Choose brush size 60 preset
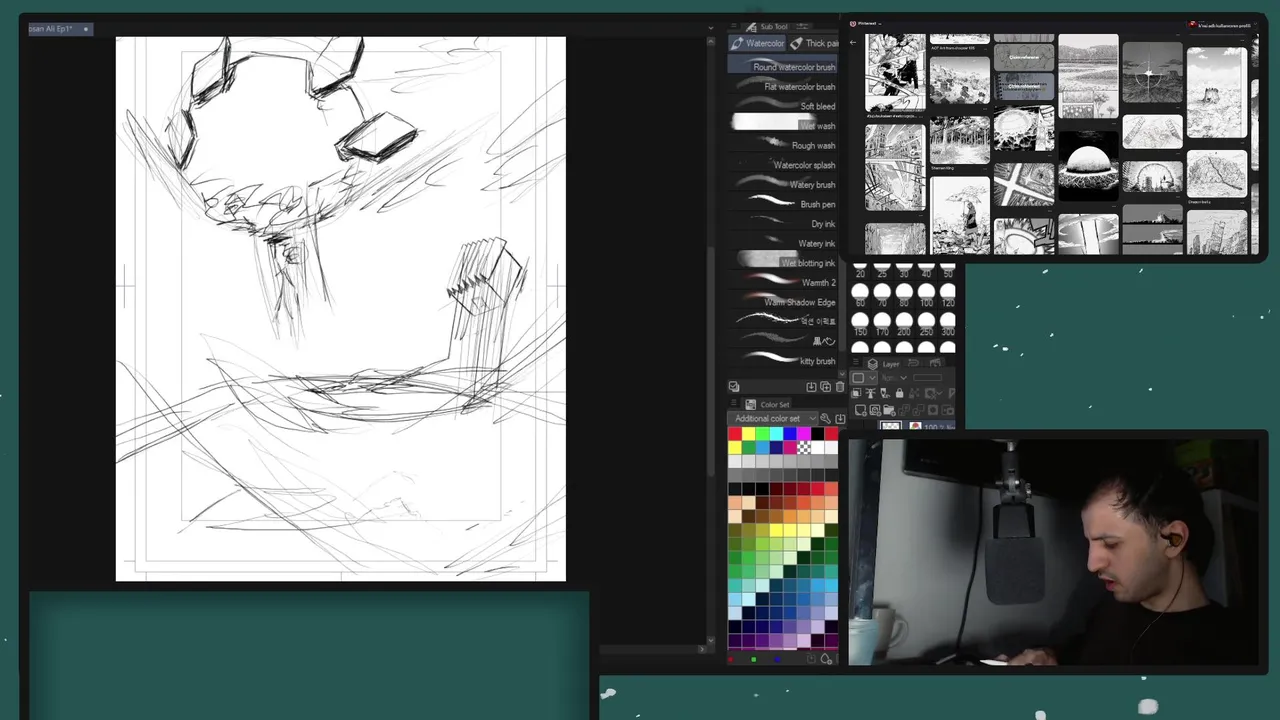Viewport: 1280px width, 720px height. (860, 292)
